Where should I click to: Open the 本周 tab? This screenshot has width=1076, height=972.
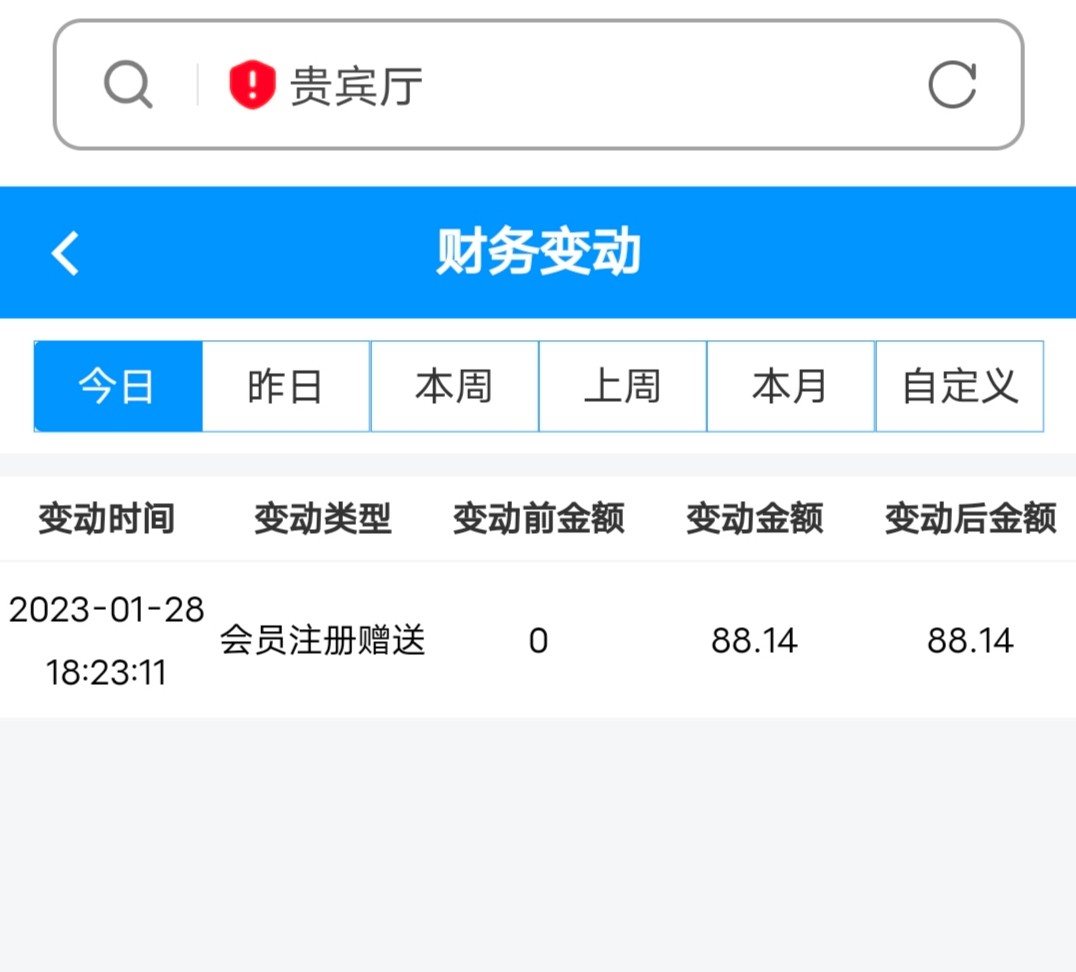coord(454,387)
